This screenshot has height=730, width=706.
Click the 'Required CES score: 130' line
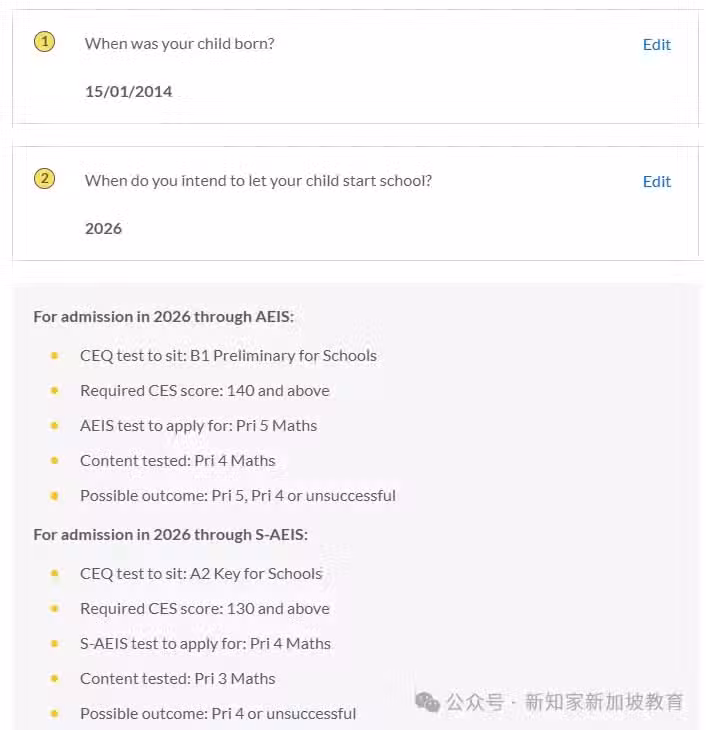204,608
